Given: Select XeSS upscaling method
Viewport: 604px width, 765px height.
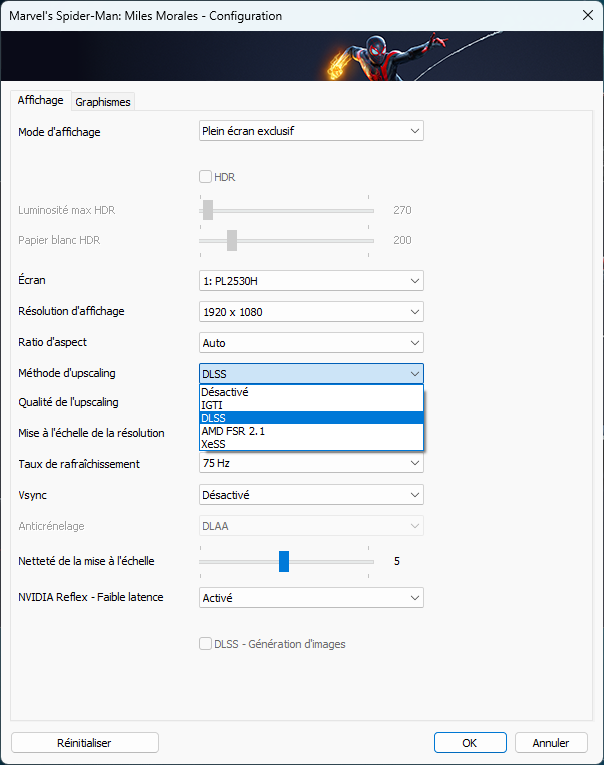Looking at the screenshot, I should (311, 444).
